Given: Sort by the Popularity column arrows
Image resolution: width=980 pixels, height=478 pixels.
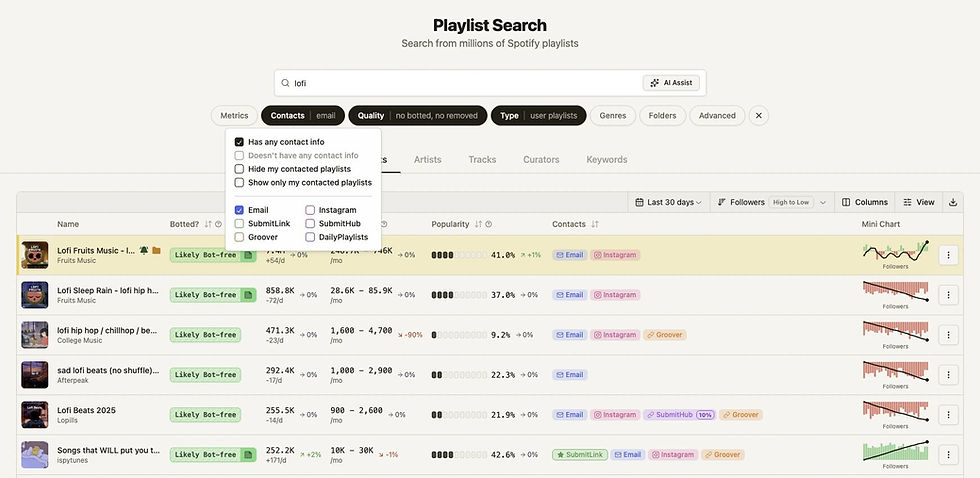Looking at the screenshot, I should pos(478,224).
